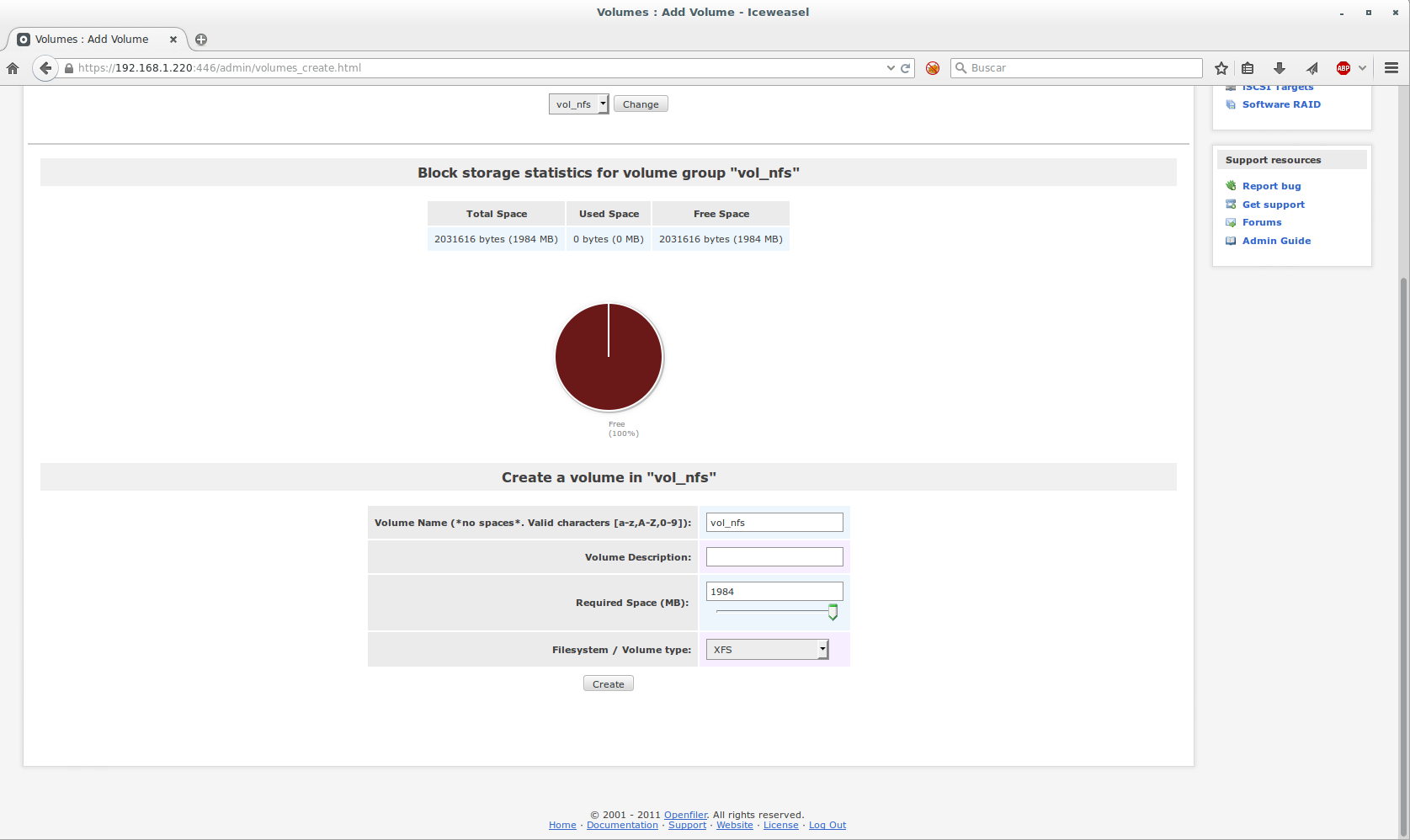This screenshot has width=1410, height=840.
Task: Click the Log Out footer link
Action: pyautogui.click(x=827, y=826)
